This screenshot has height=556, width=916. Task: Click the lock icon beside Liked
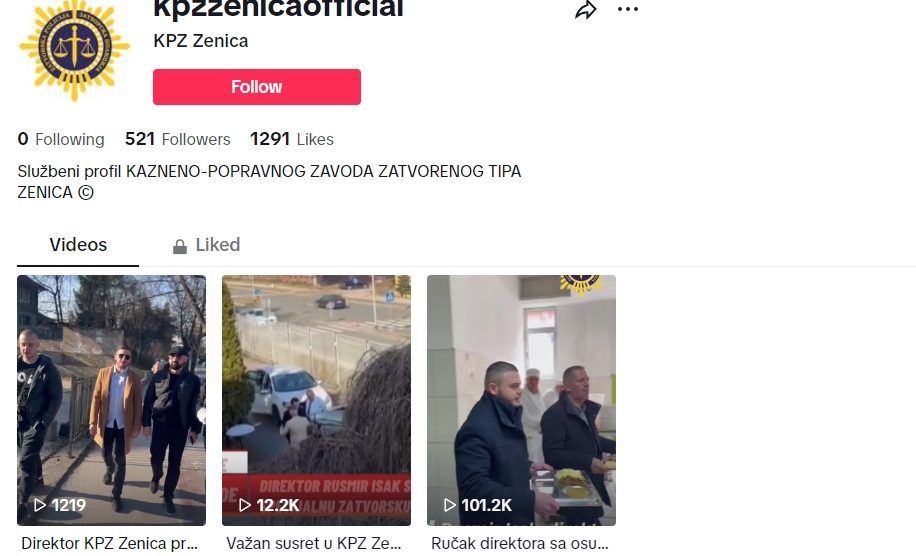coord(180,246)
